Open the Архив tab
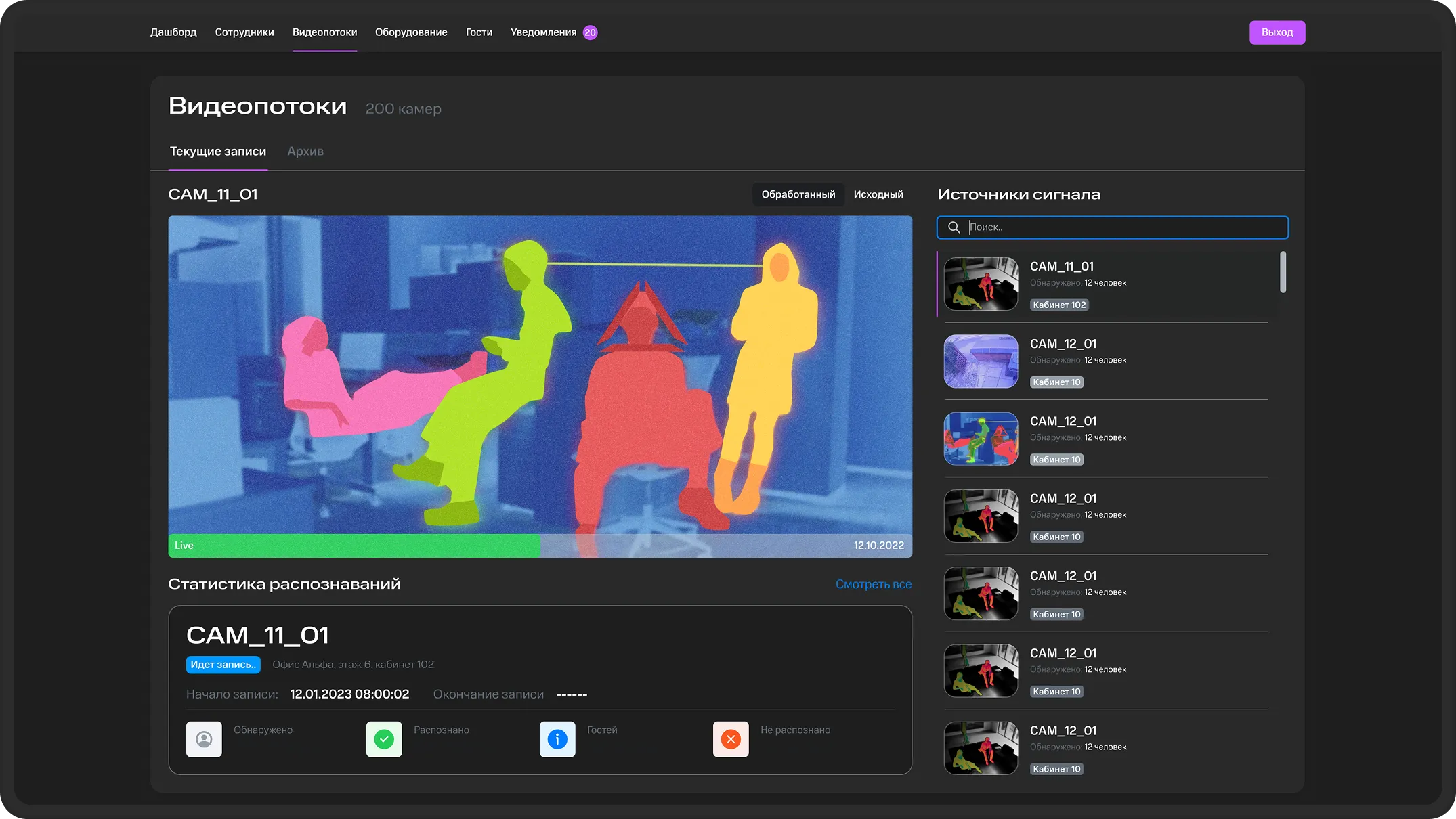1456x819 pixels. pos(305,152)
